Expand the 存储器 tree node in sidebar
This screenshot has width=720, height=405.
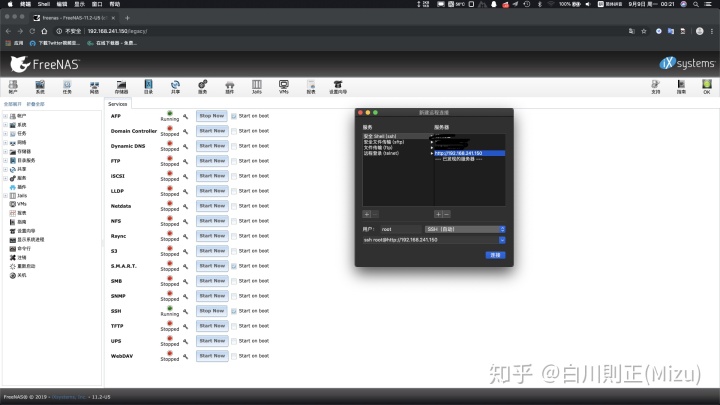(6, 152)
